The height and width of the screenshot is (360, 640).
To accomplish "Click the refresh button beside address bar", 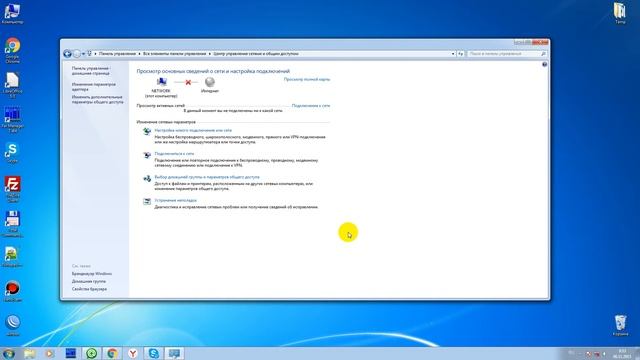I will tap(460, 54).
